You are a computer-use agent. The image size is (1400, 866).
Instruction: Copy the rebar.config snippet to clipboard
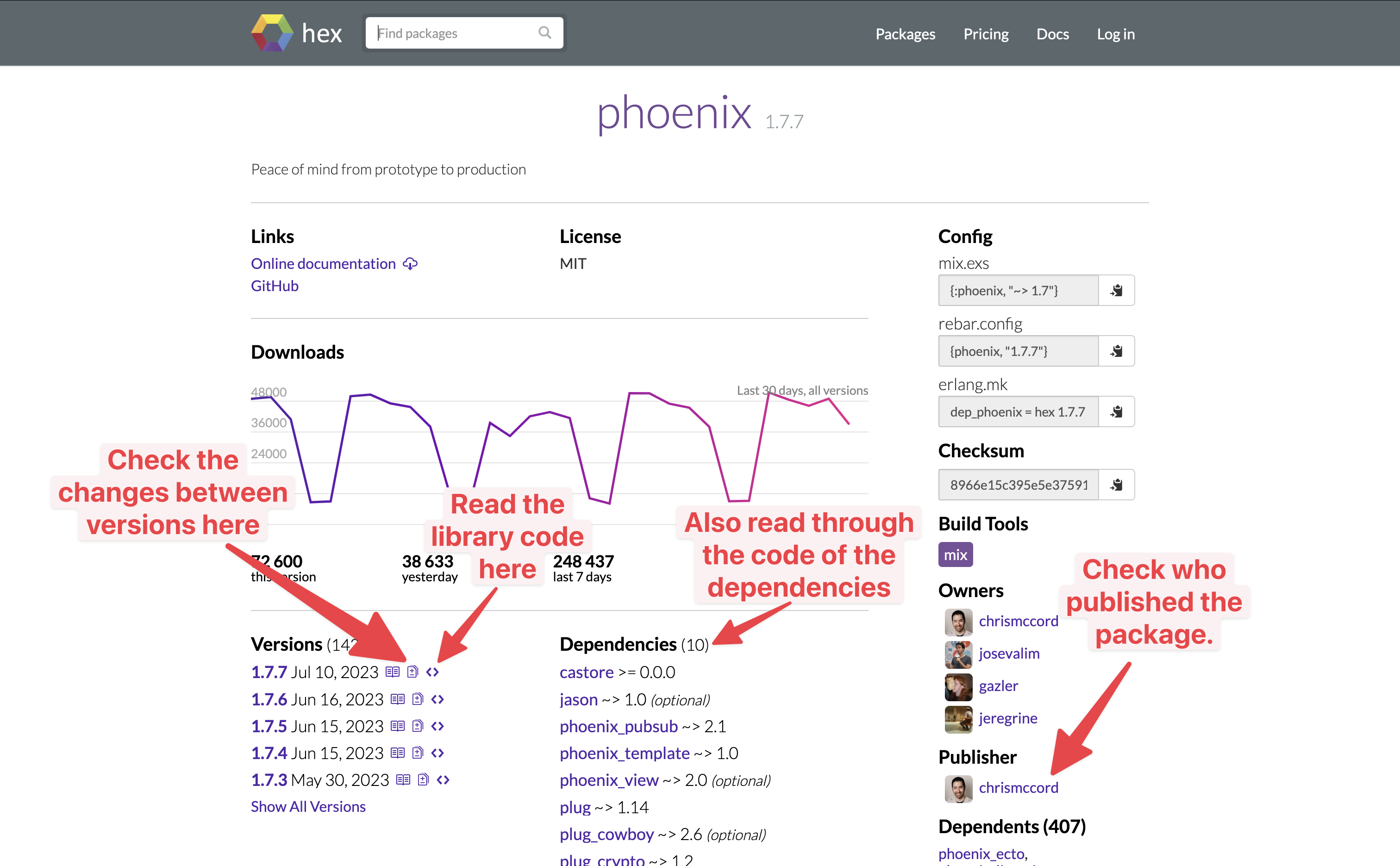(x=1116, y=350)
